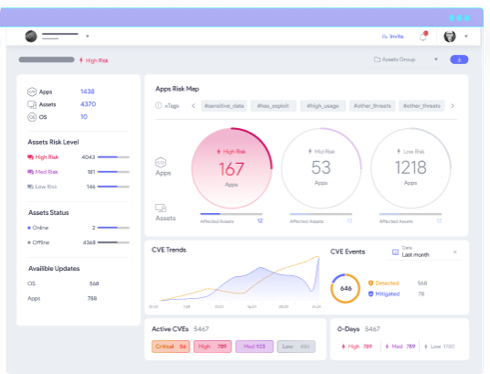Select the first #other_threats tag
The width and height of the screenshot is (490, 374).
coord(372,106)
